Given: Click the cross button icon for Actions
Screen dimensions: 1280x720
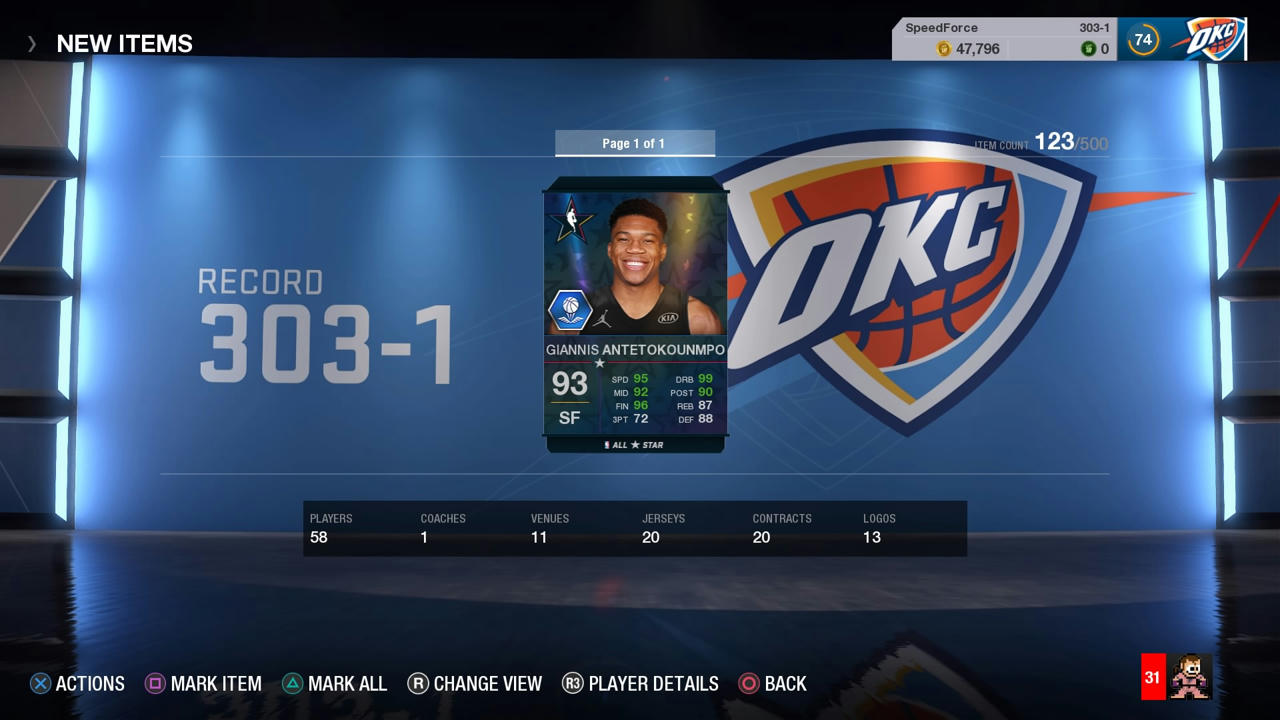Looking at the screenshot, I should tap(40, 684).
